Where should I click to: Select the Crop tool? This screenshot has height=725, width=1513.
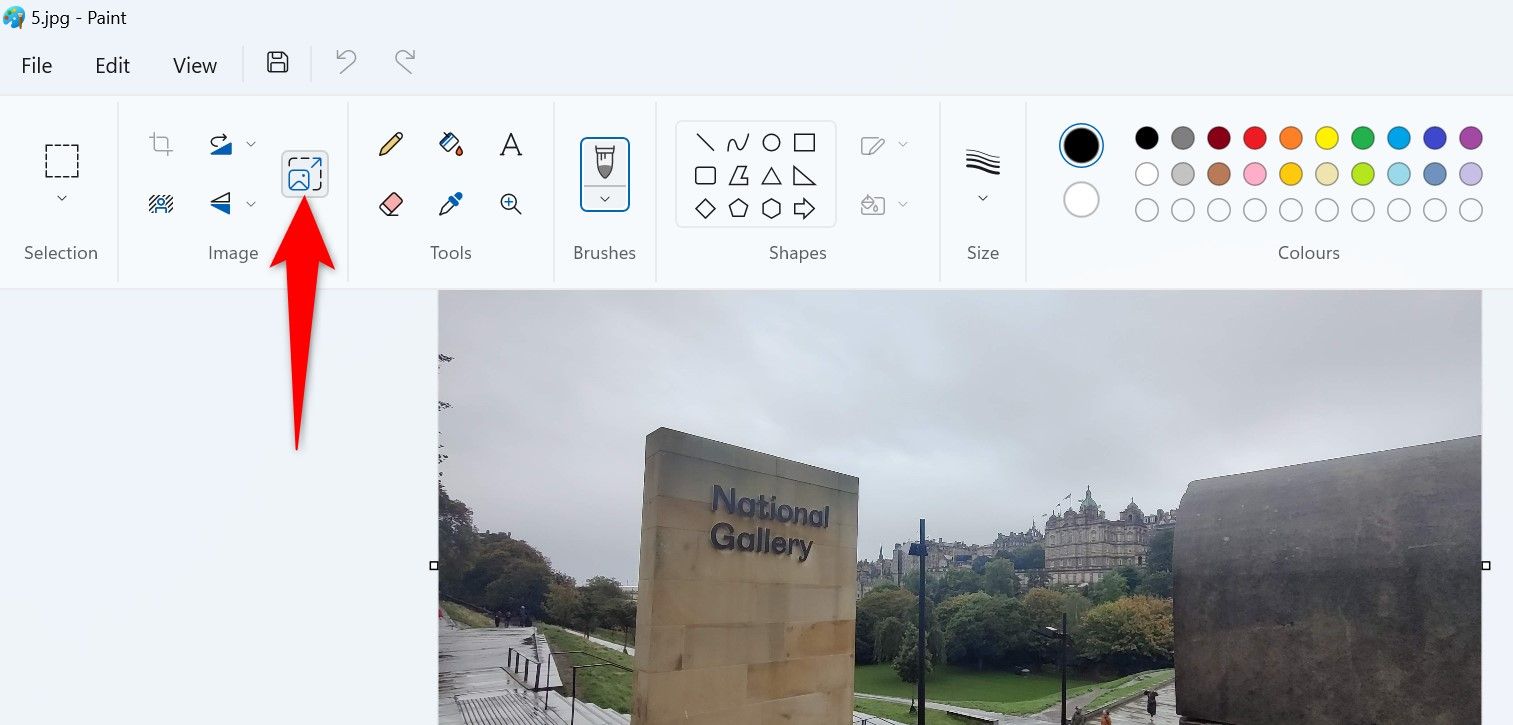pyautogui.click(x=161, y=144)
